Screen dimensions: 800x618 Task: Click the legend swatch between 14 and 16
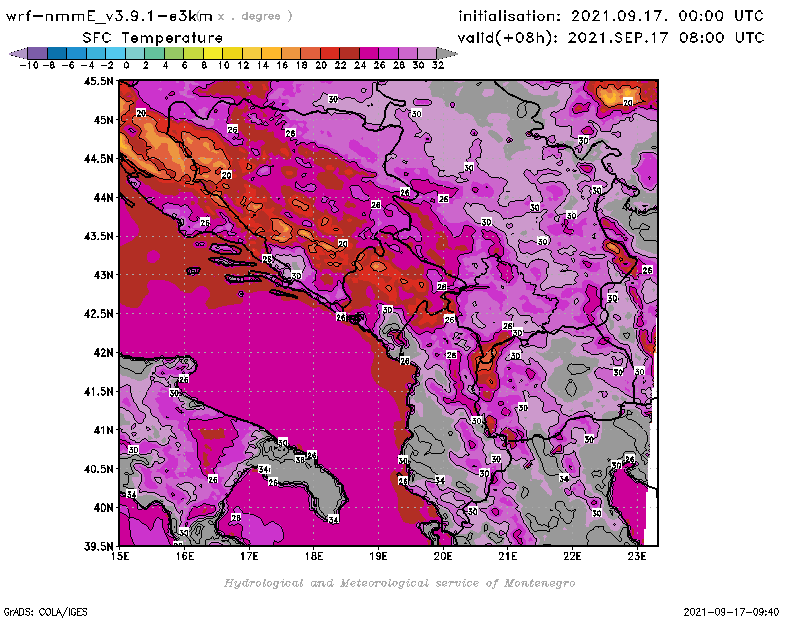[271, 53]
